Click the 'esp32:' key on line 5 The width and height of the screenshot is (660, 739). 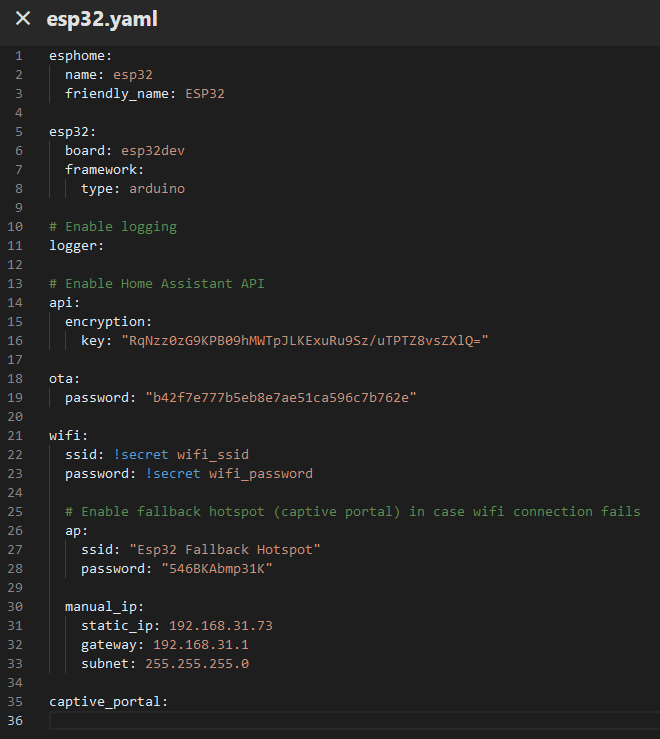coord(73,132)
